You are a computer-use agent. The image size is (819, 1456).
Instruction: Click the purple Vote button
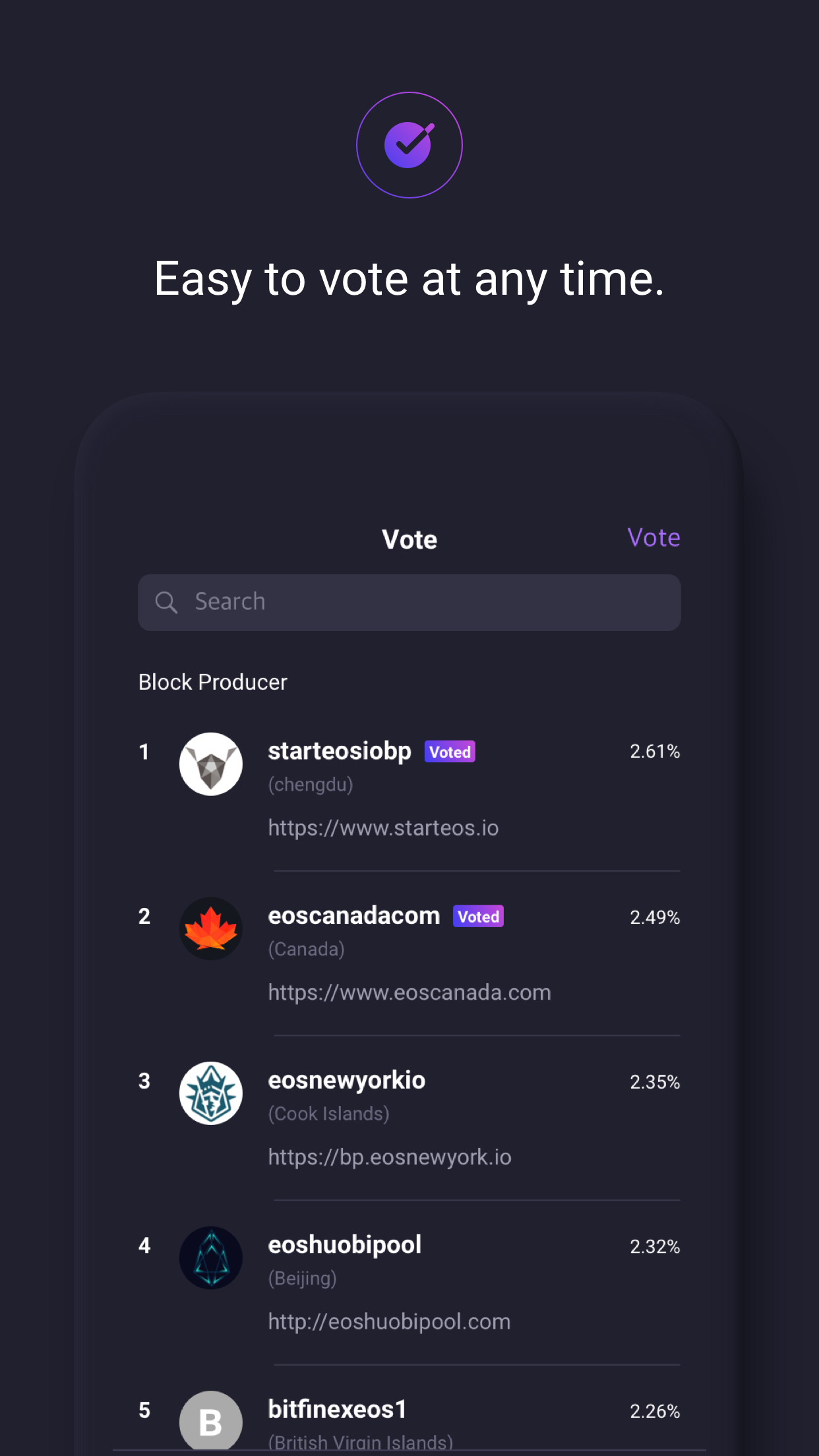653,537
